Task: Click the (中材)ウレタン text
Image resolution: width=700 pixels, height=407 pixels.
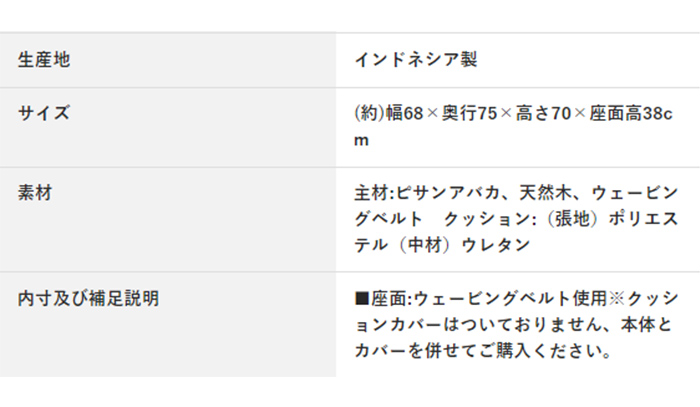Action: [464, 245]
